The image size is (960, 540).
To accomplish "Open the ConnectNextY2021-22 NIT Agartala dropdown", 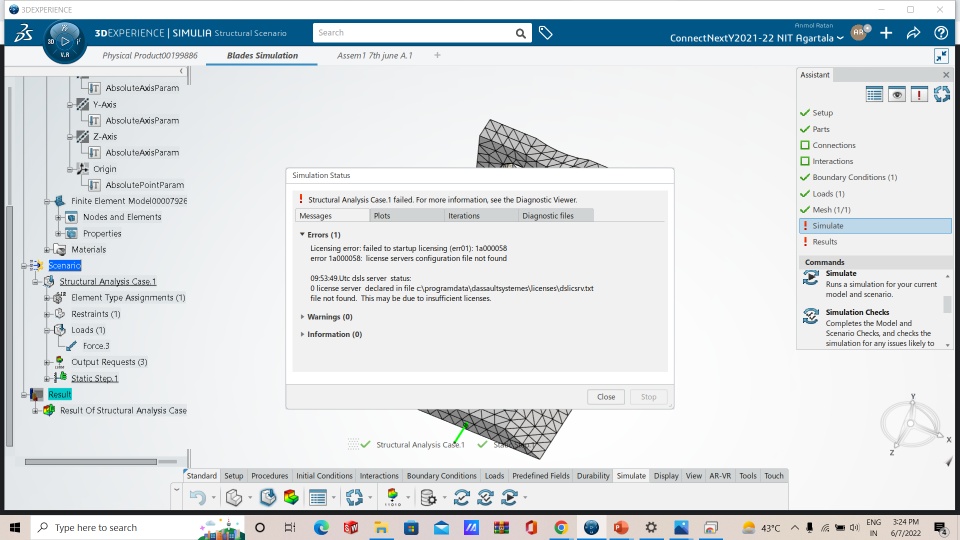I will [x=757, y=38].
